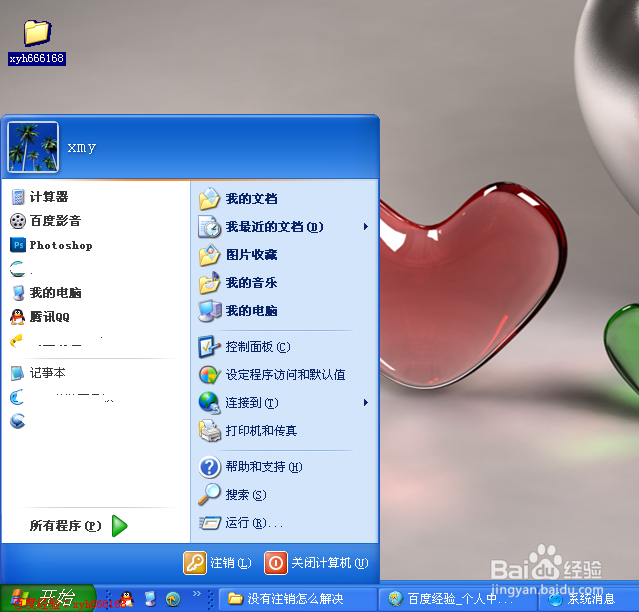Click 我最近的文档(D) menu item
Screen dimensions: 639x612
284,227
